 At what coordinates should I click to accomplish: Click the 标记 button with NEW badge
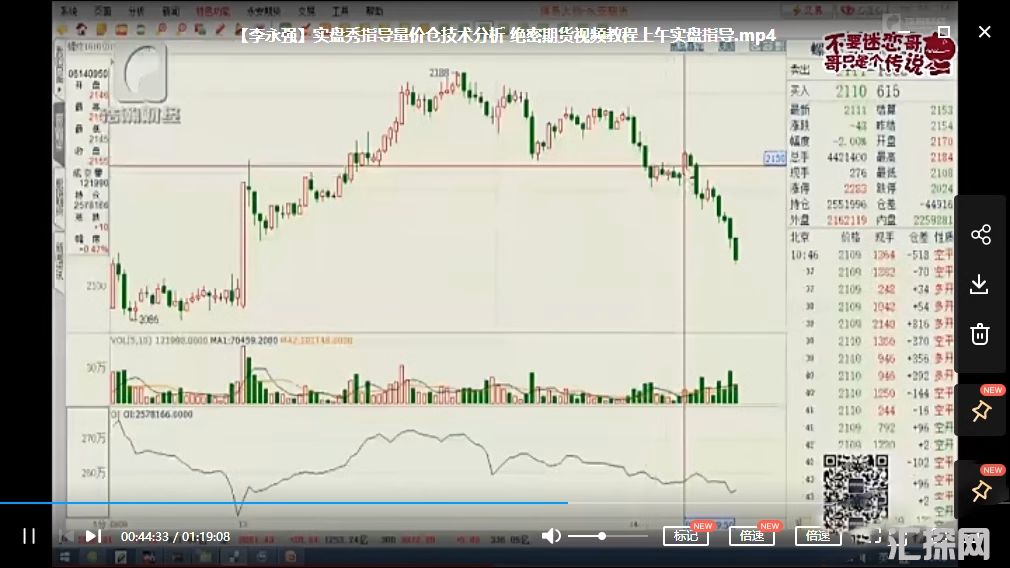(686, 536)
